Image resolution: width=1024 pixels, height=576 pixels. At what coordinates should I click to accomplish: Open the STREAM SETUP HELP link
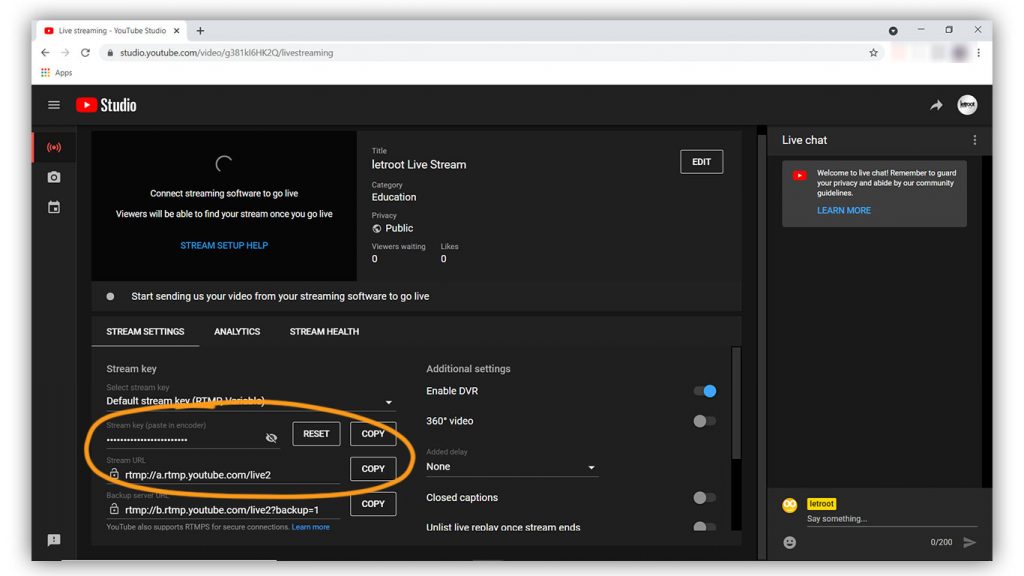pos(224,246)
